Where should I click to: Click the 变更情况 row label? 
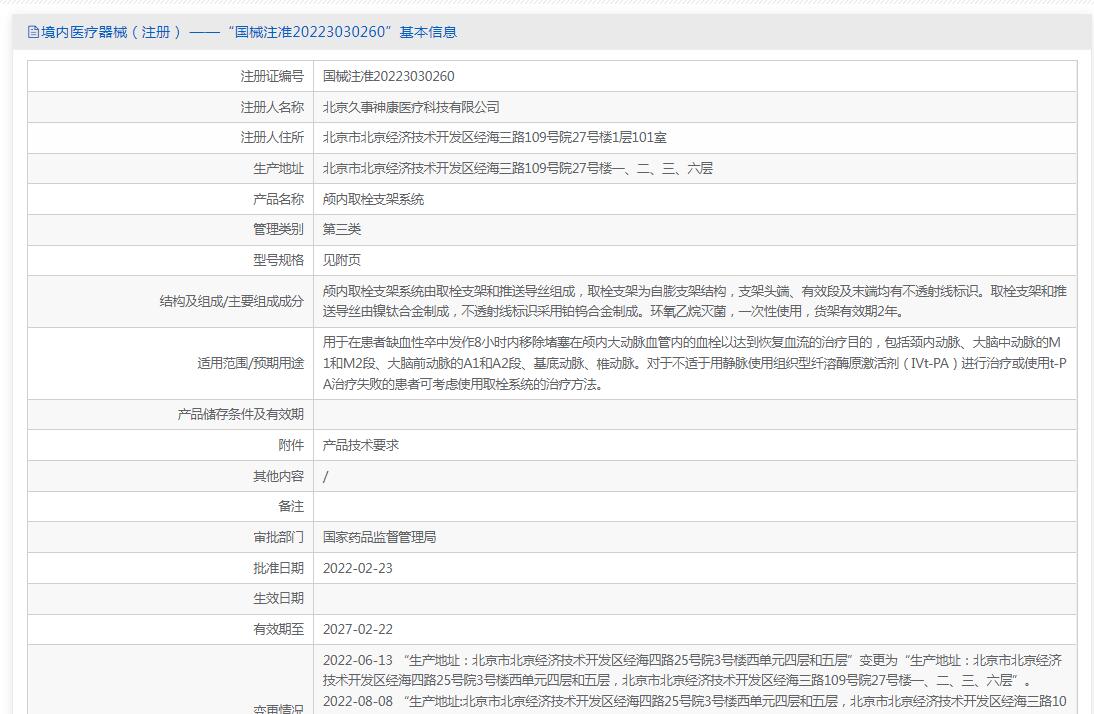[x=278, y=709]
